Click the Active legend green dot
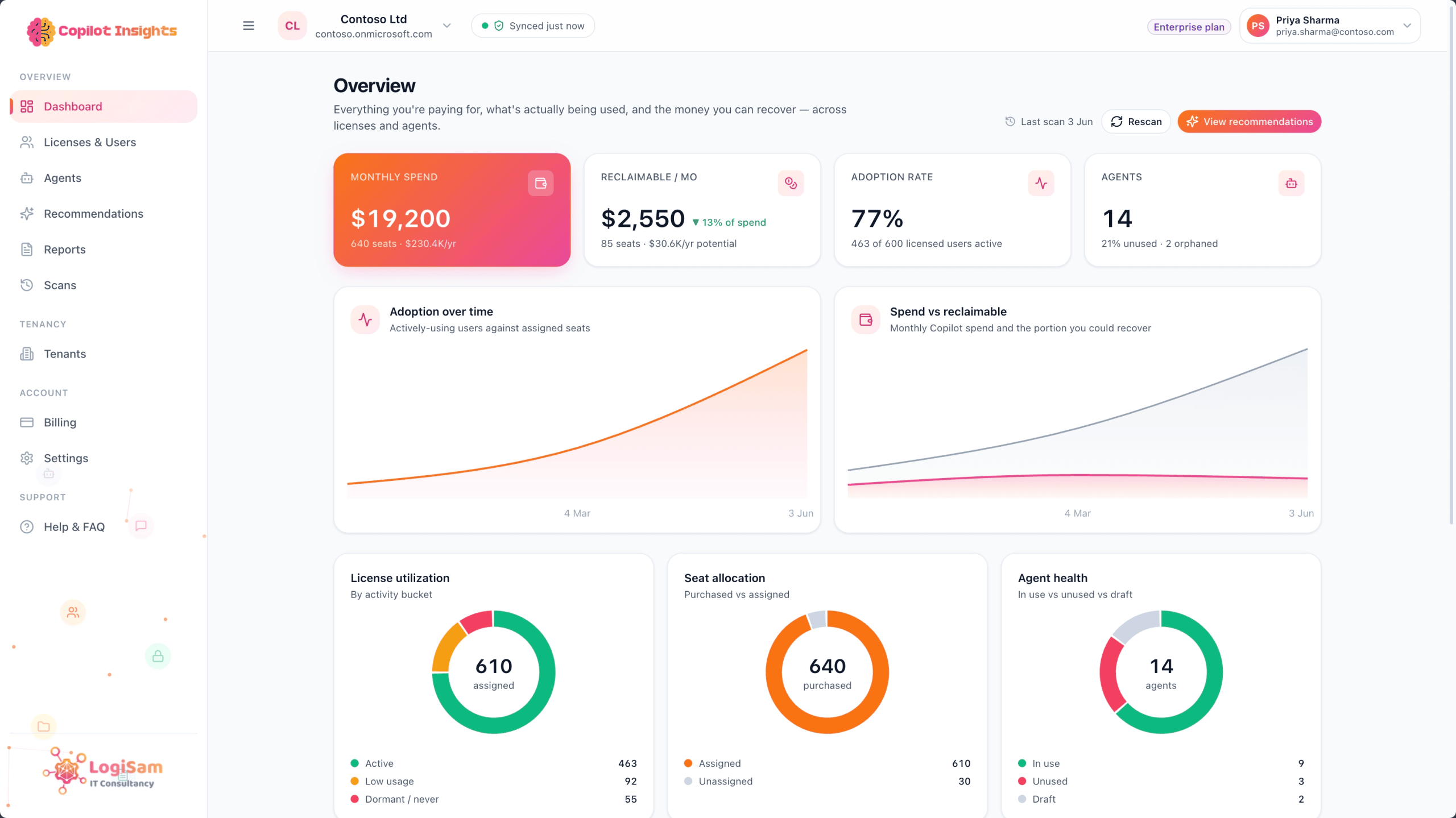This screenshot has width=1456, height=818. (x=355, y=763)
